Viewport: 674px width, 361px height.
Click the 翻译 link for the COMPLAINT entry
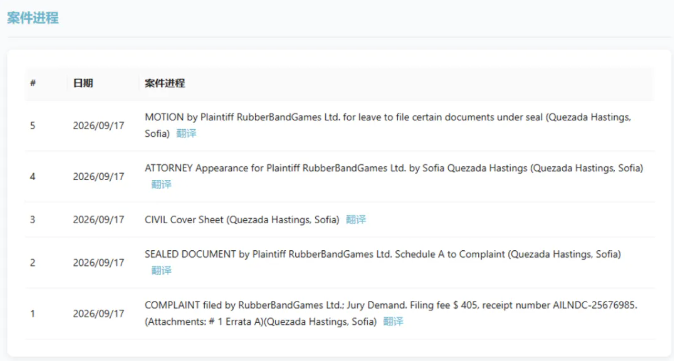point(393,321)
